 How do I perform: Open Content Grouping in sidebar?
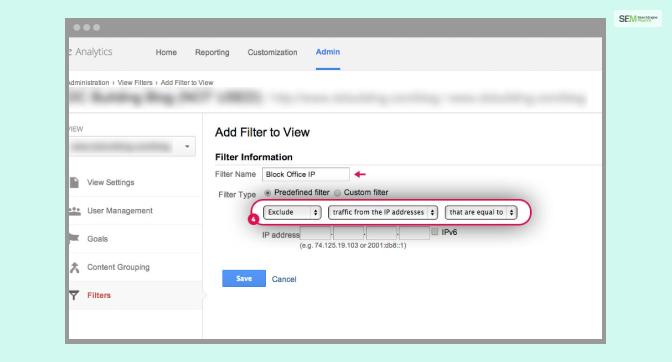point(118,267)
